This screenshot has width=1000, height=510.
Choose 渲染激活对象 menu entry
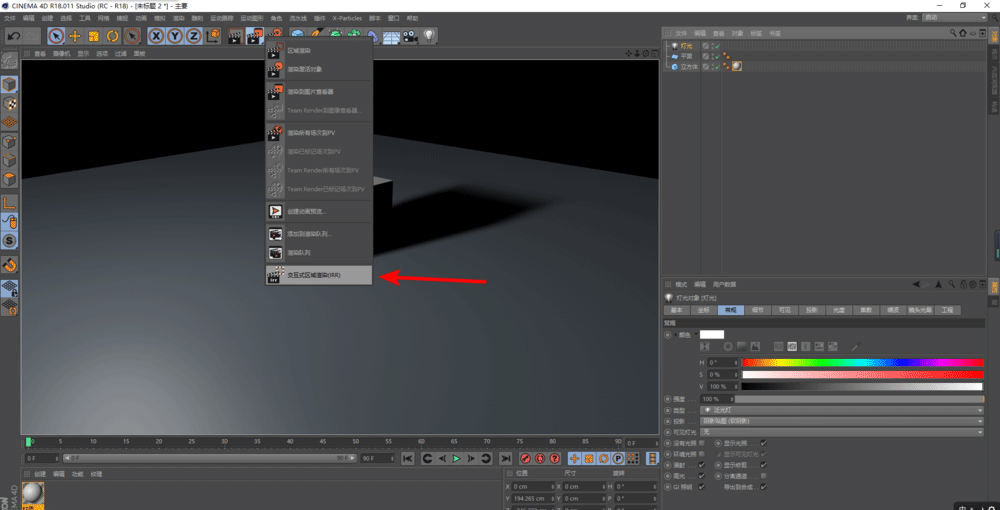[319, 69]
